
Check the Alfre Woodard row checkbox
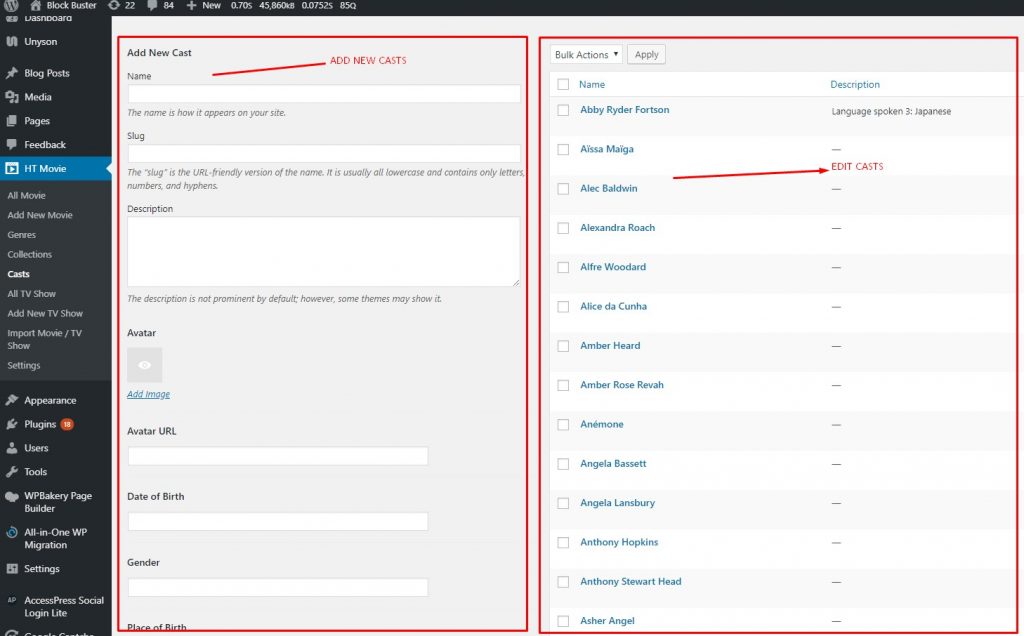pyautogui.click(x=563, y=267)
